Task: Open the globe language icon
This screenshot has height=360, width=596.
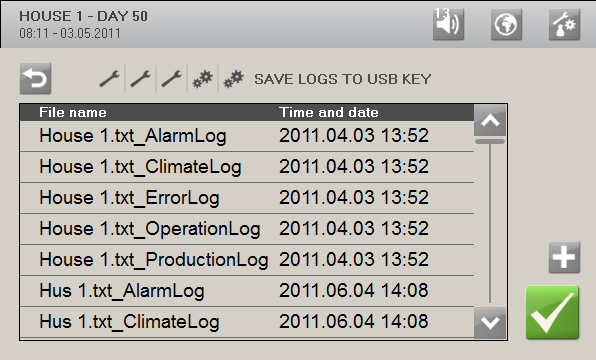Action: [506, 24]
